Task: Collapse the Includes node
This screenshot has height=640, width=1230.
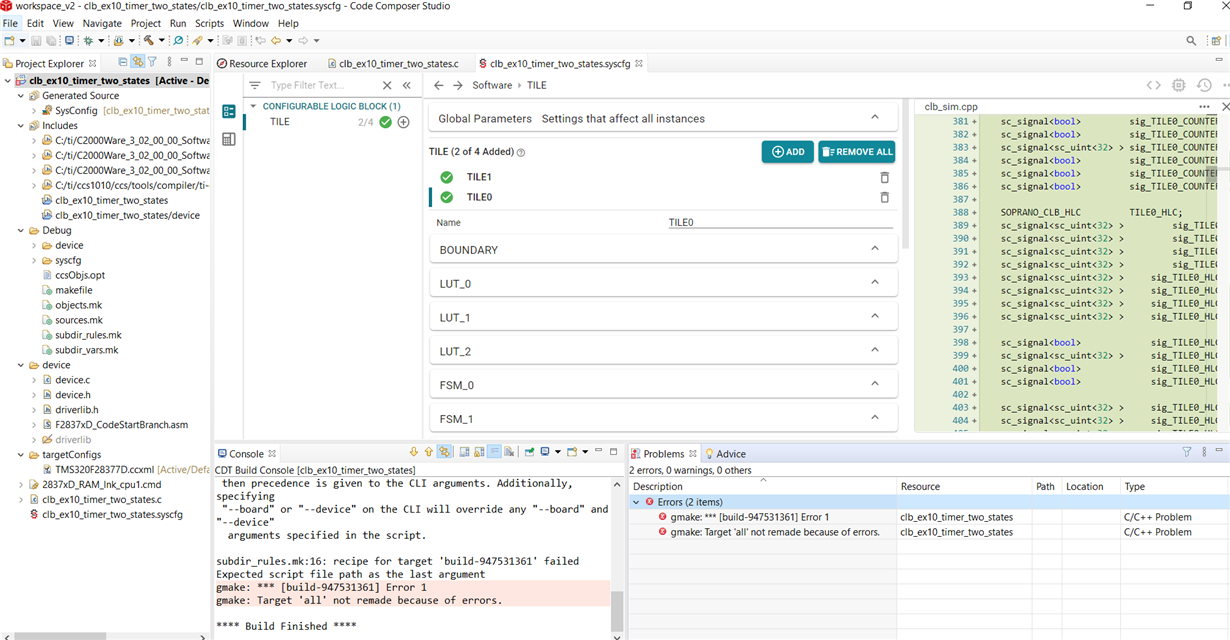Action: (21, 126)
